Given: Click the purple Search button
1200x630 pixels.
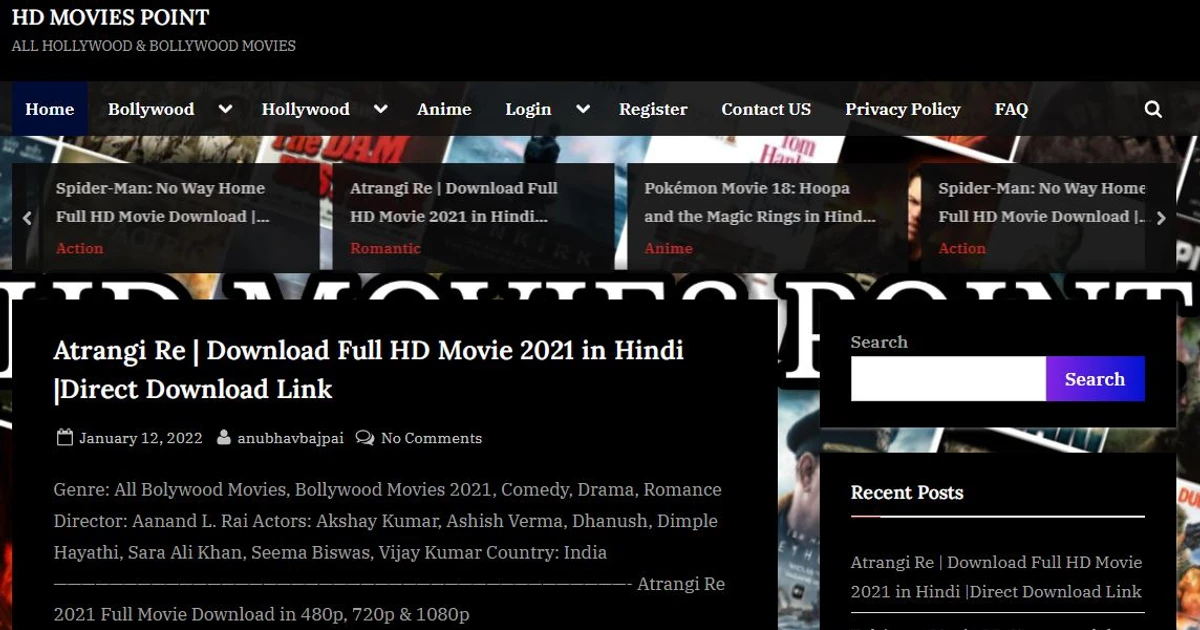Looking at the screenshot, I should coord(1095,379).
